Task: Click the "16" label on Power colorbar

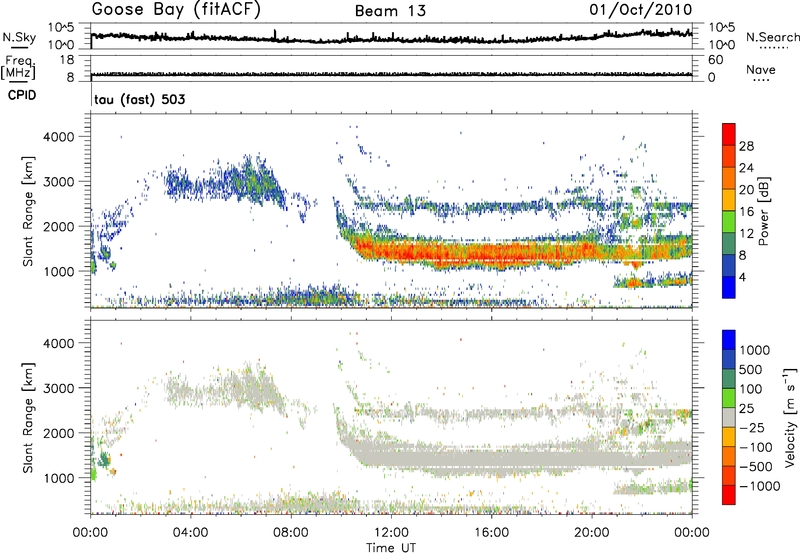Action: coord(746,212)
